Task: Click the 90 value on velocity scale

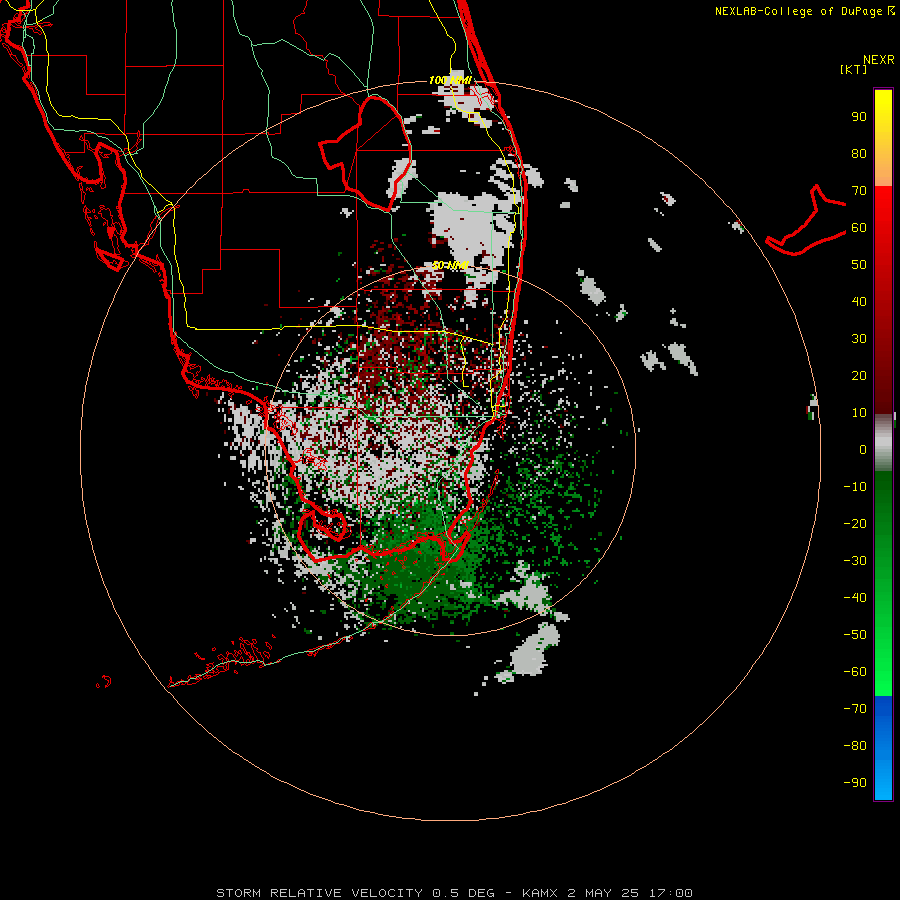Action: tap(859, 117)
